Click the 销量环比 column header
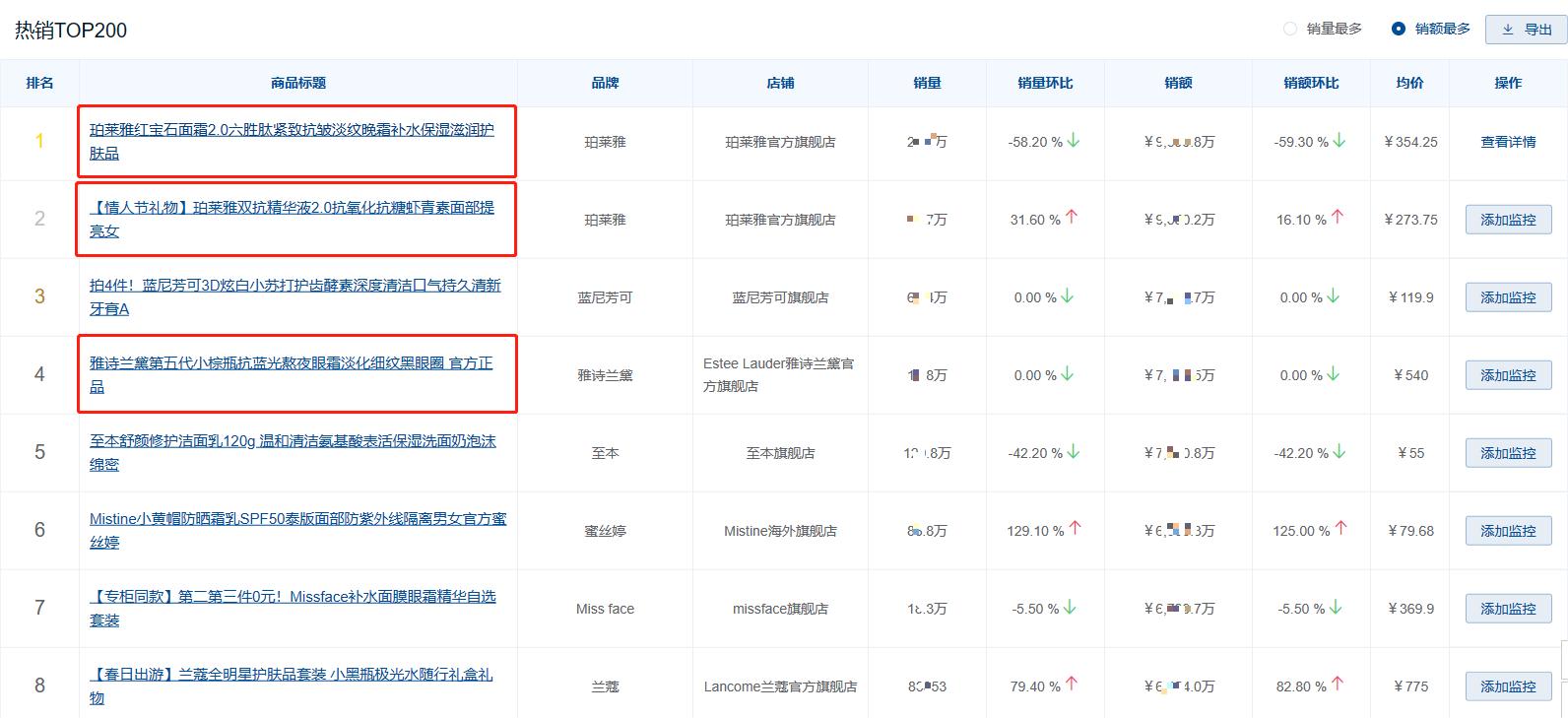The image size is (1568, 718). pos(1045,84)
